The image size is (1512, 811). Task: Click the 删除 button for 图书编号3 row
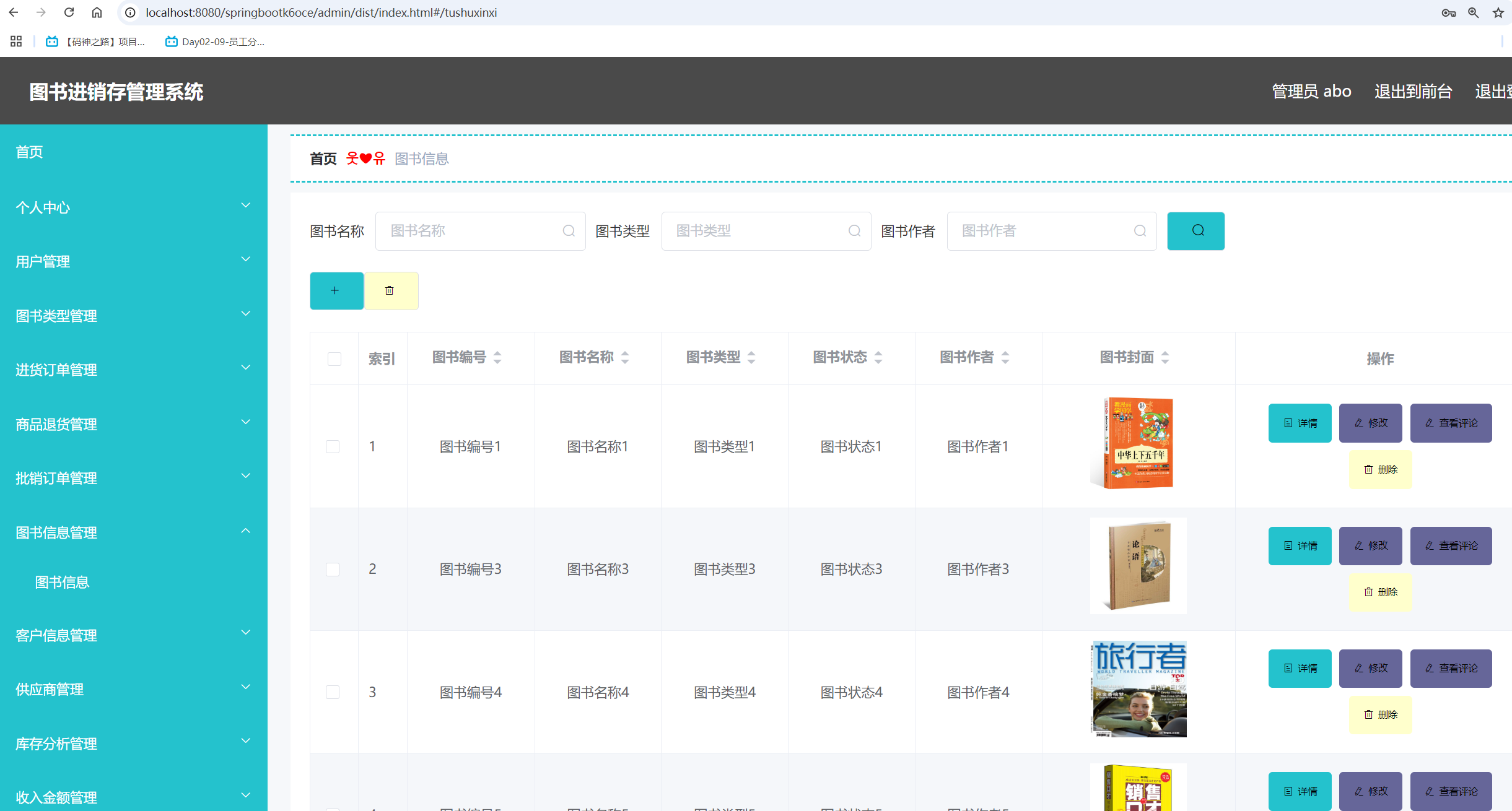1380,592
